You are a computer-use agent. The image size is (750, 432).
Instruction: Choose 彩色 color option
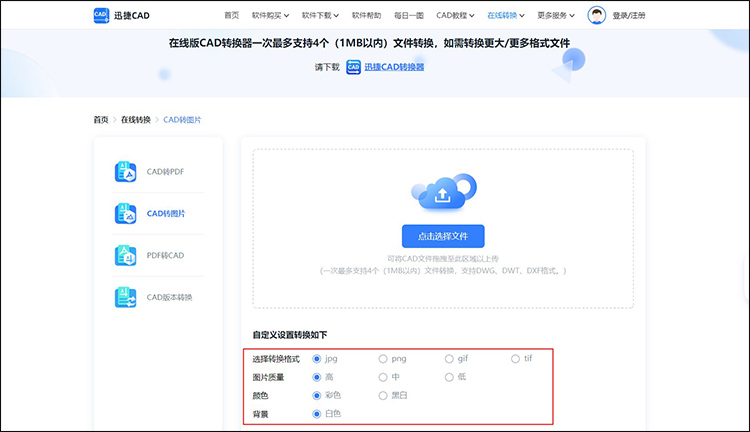317,396
